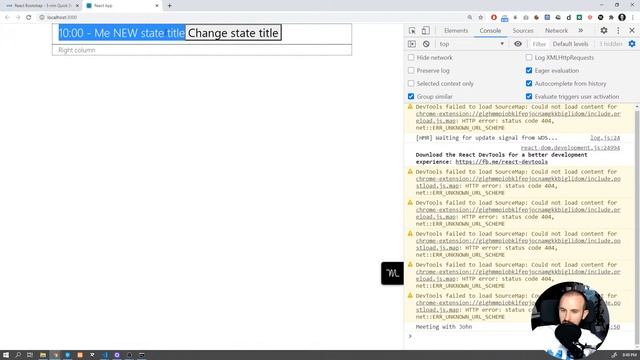Click the 10:00 - Me NEW state title text

(122, 33)
